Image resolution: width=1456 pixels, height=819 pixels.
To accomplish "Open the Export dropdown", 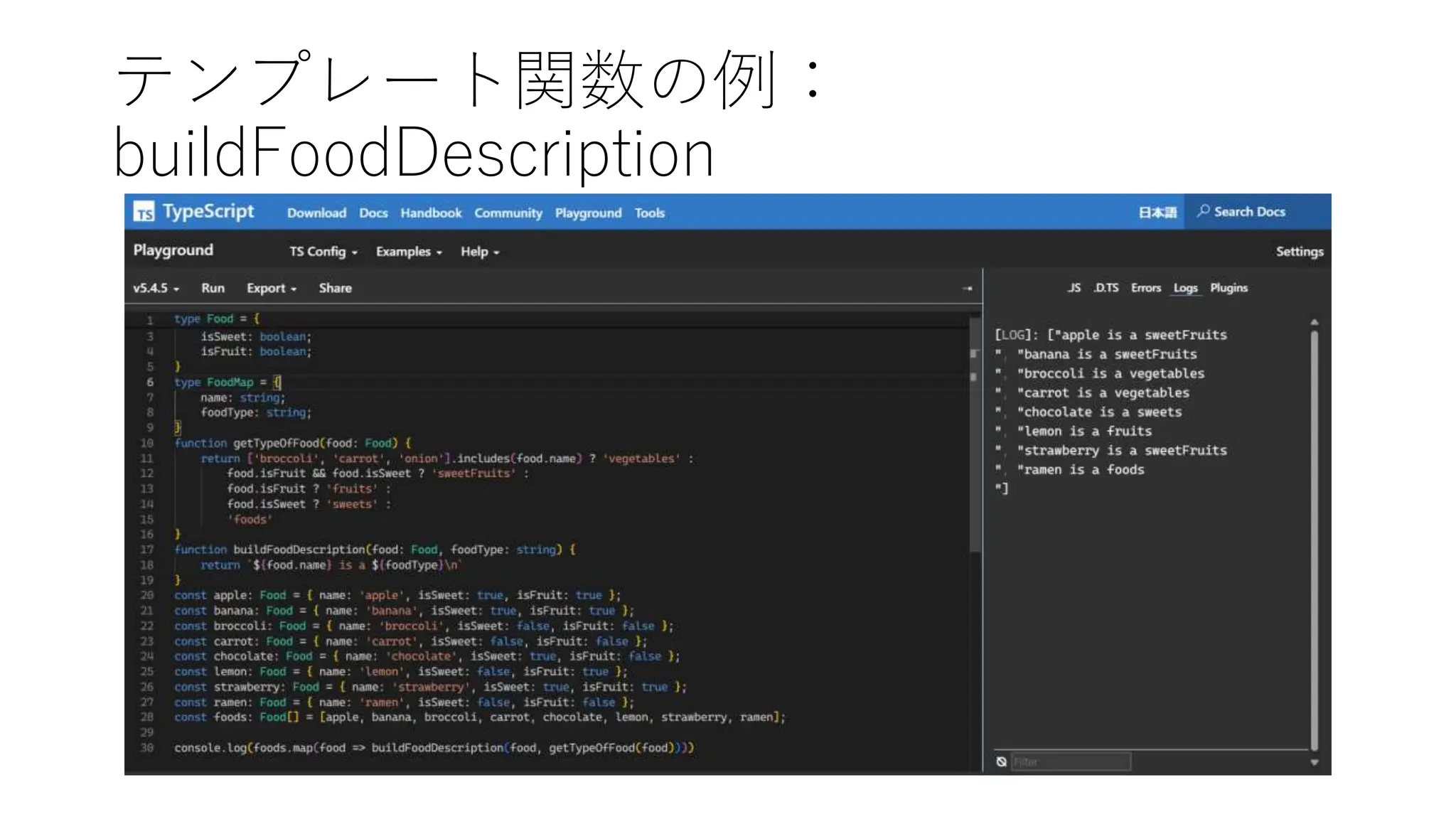I will tap(272, 288).
